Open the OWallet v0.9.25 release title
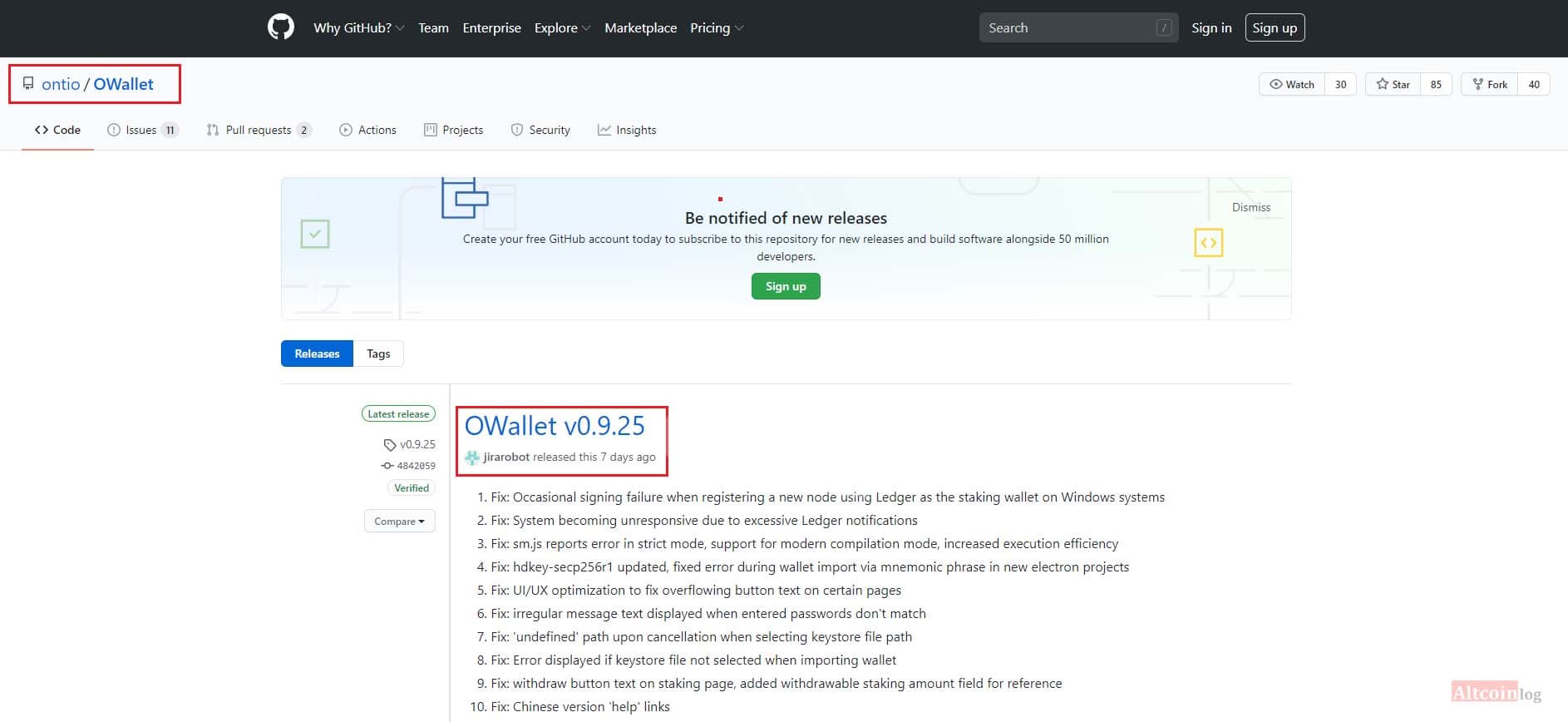Screen dimensions: 1568x722 555,426
